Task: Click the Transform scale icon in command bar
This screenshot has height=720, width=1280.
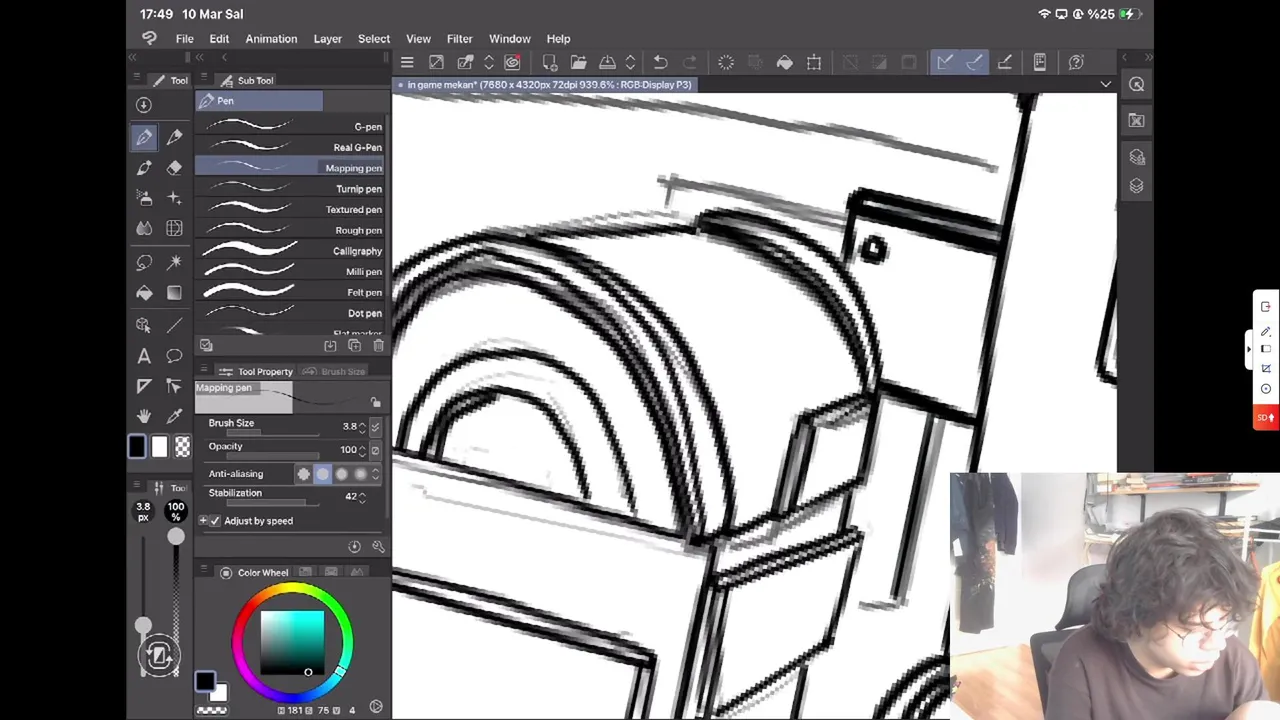Action: coord(814,62)
